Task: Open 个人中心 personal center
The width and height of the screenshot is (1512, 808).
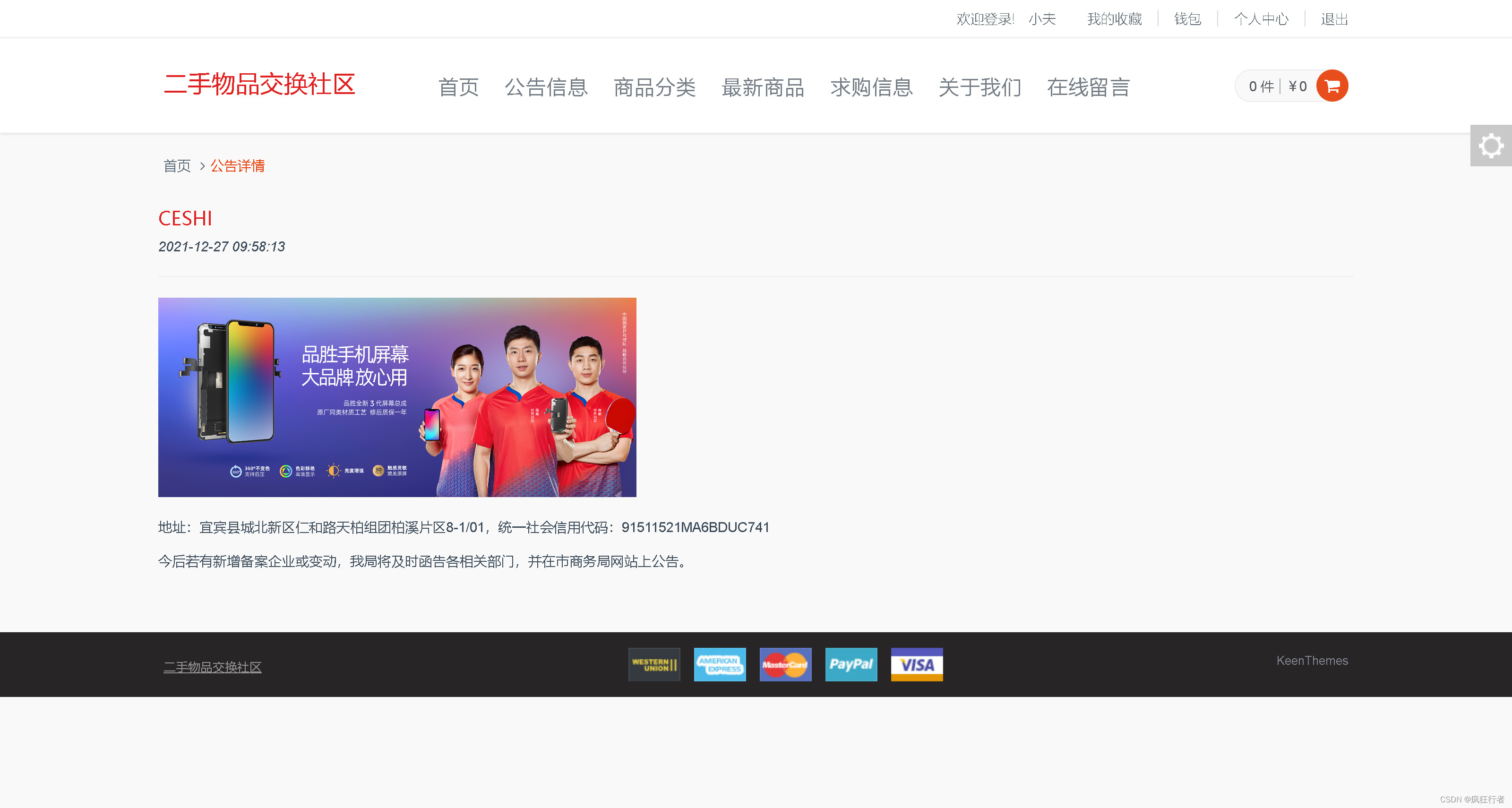Action: [1262, 19]
